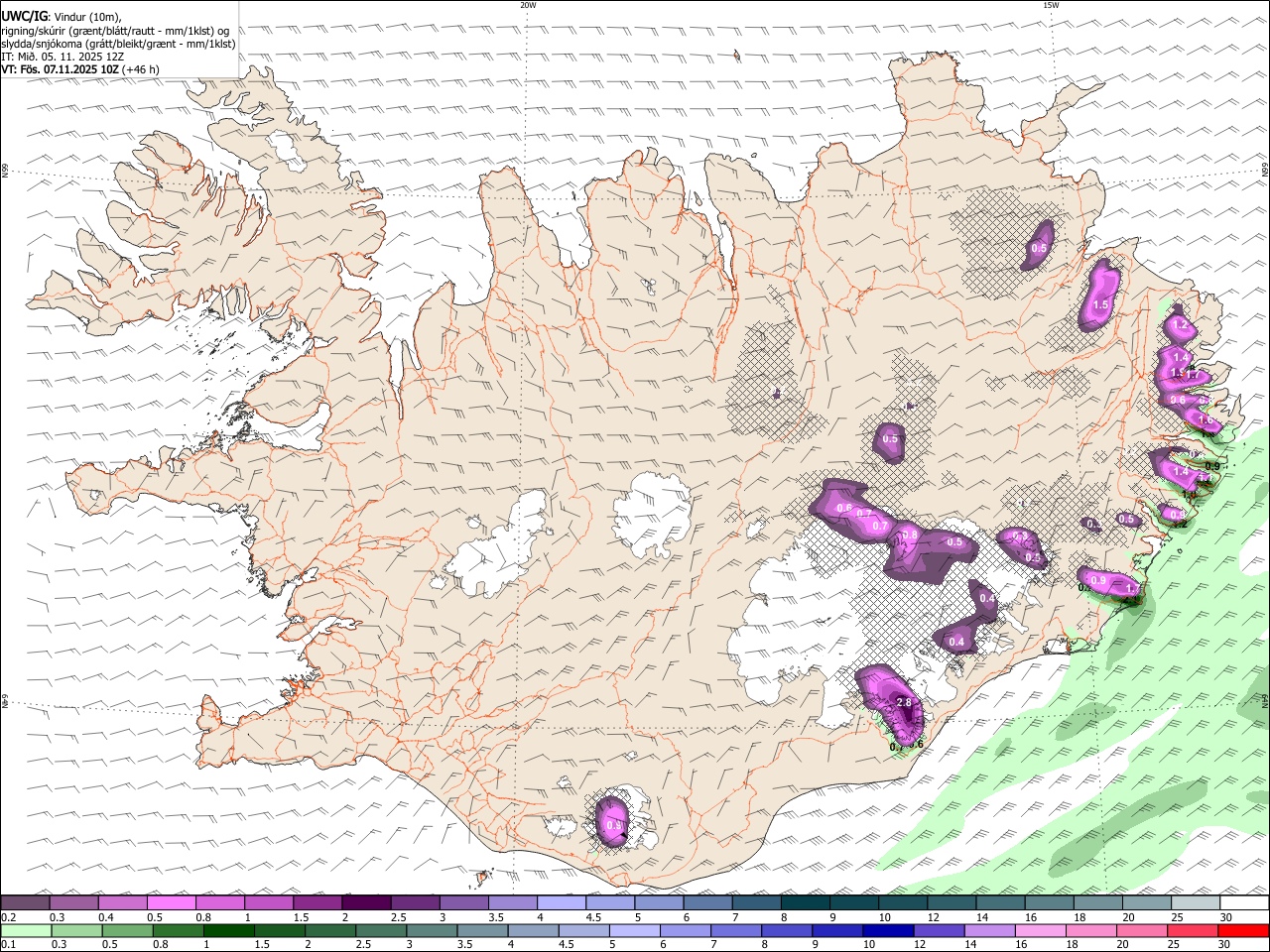Click the '15W' longitude label

(x=1051, y=5)
